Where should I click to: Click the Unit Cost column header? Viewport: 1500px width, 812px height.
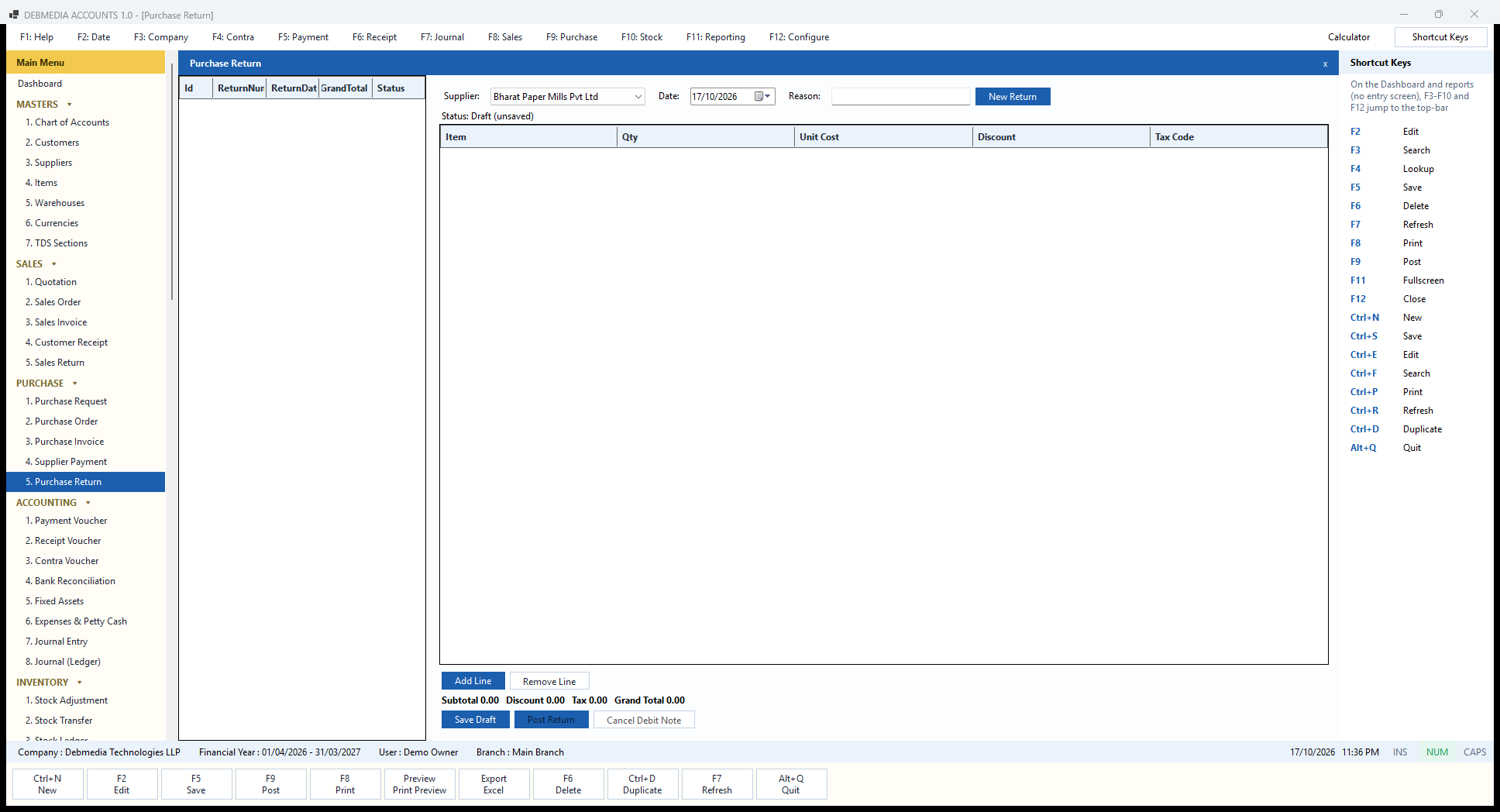(883, 137)
